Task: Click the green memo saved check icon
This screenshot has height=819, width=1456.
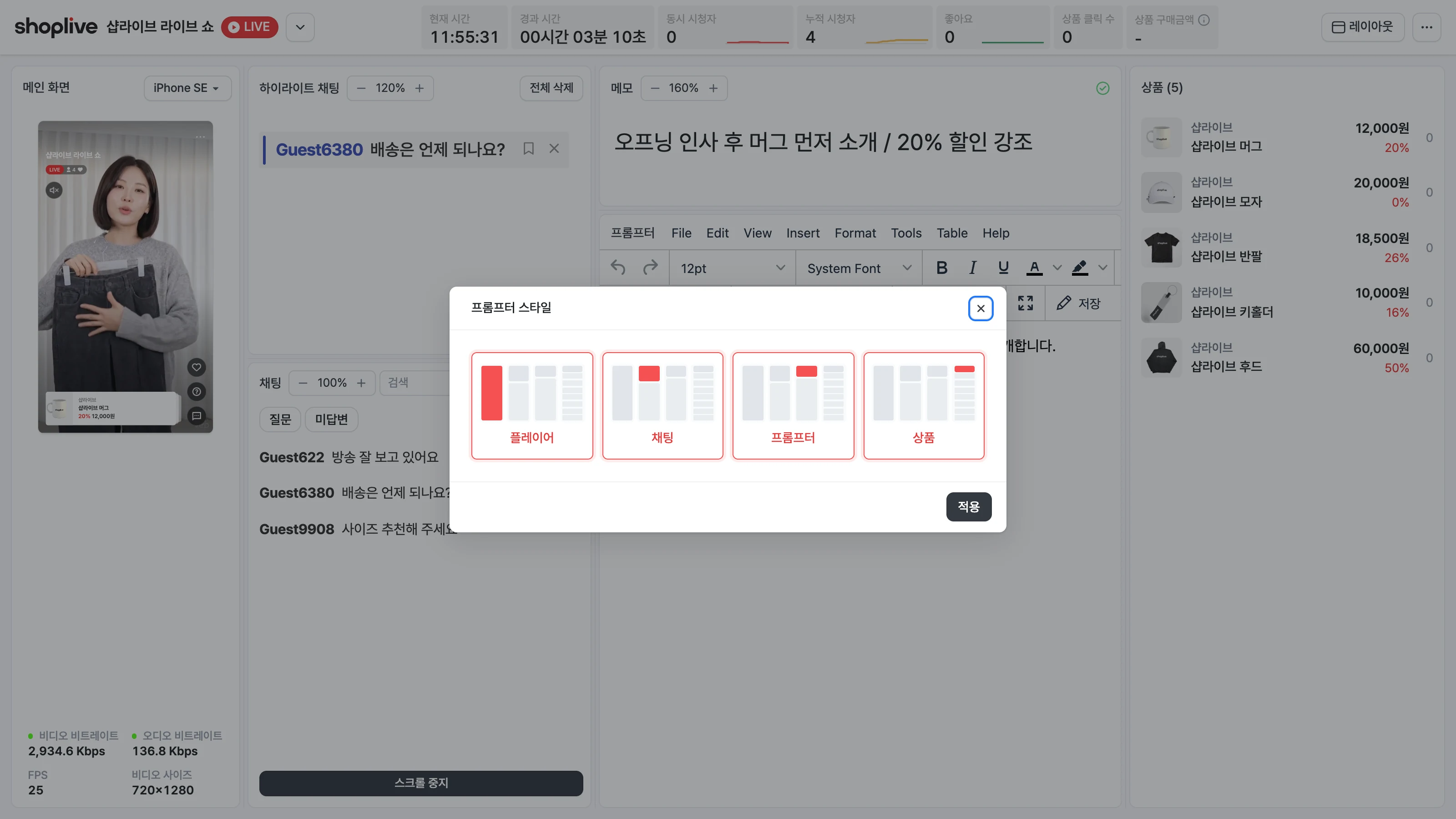Action: (x=1103, y=88)
